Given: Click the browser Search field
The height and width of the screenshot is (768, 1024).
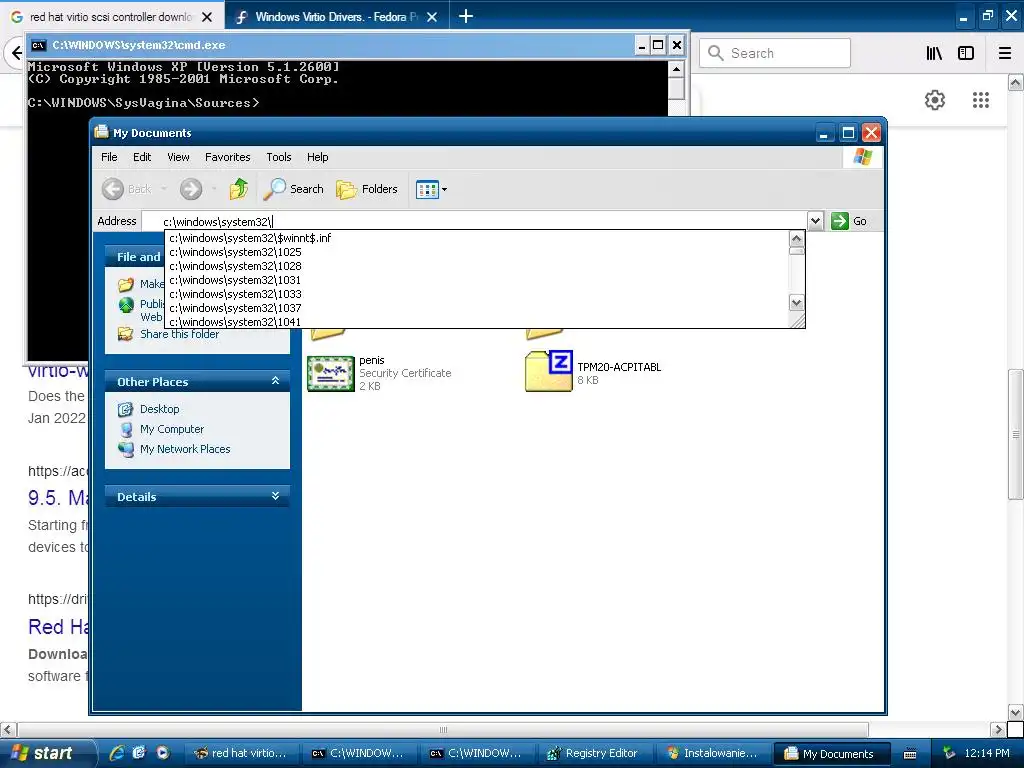Looking at the screenshot, I should 775,53.
